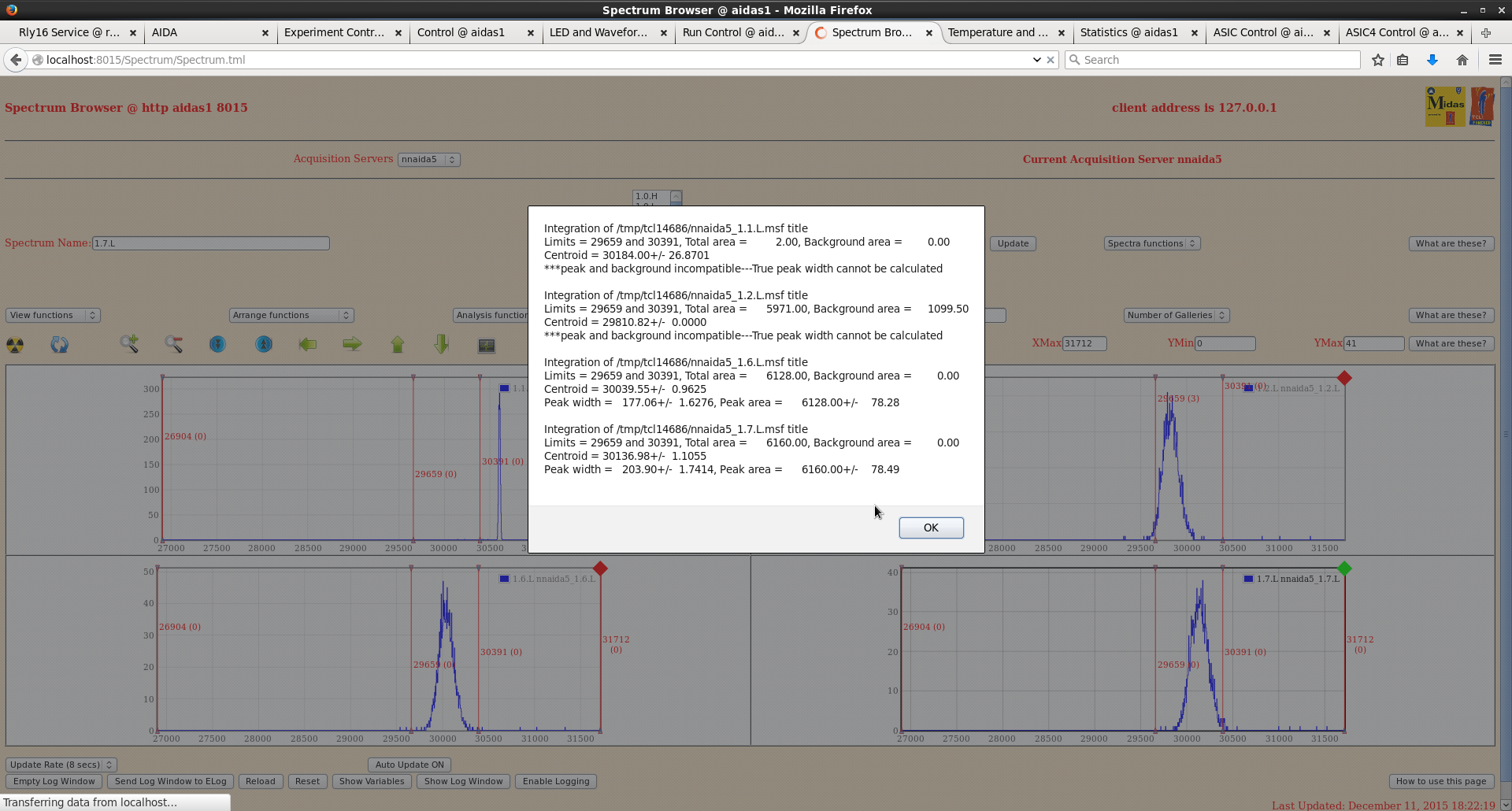
Task: Click the spectrum monitor display icon
Action: point(487,345)
